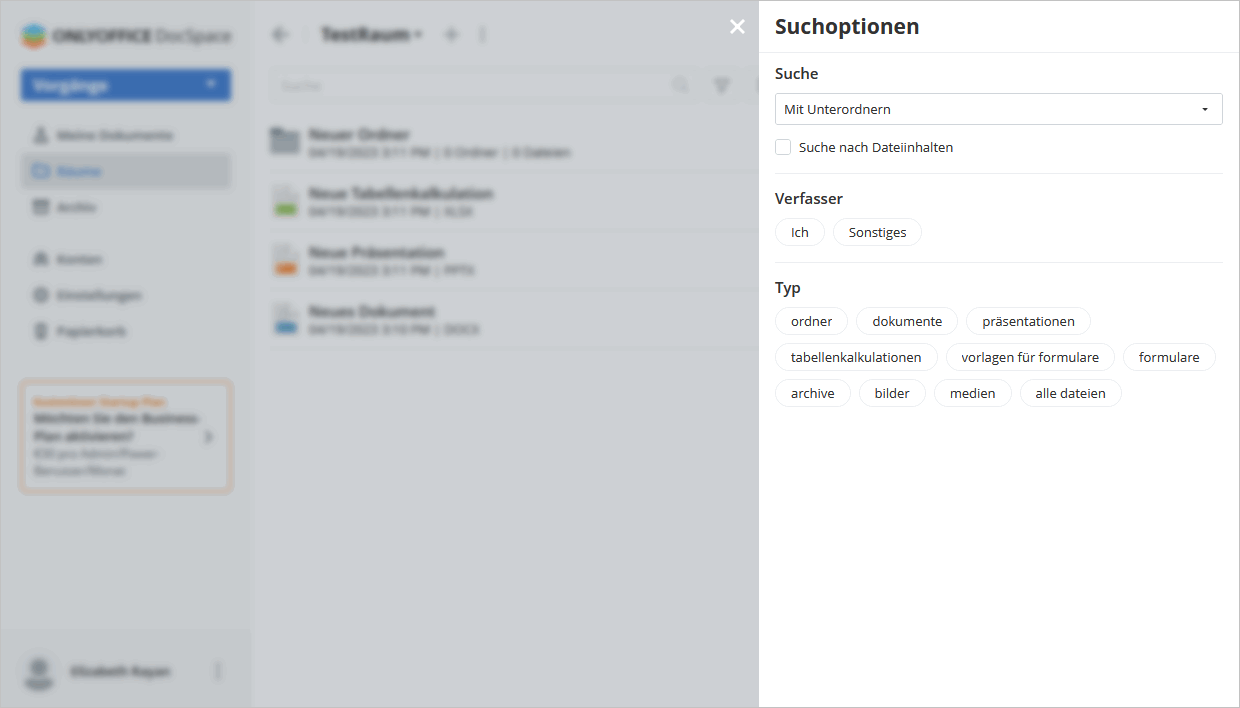Open the Vorgänge actions dropdown button
The height and width of the screenshot is (708, 1240).
126,85
